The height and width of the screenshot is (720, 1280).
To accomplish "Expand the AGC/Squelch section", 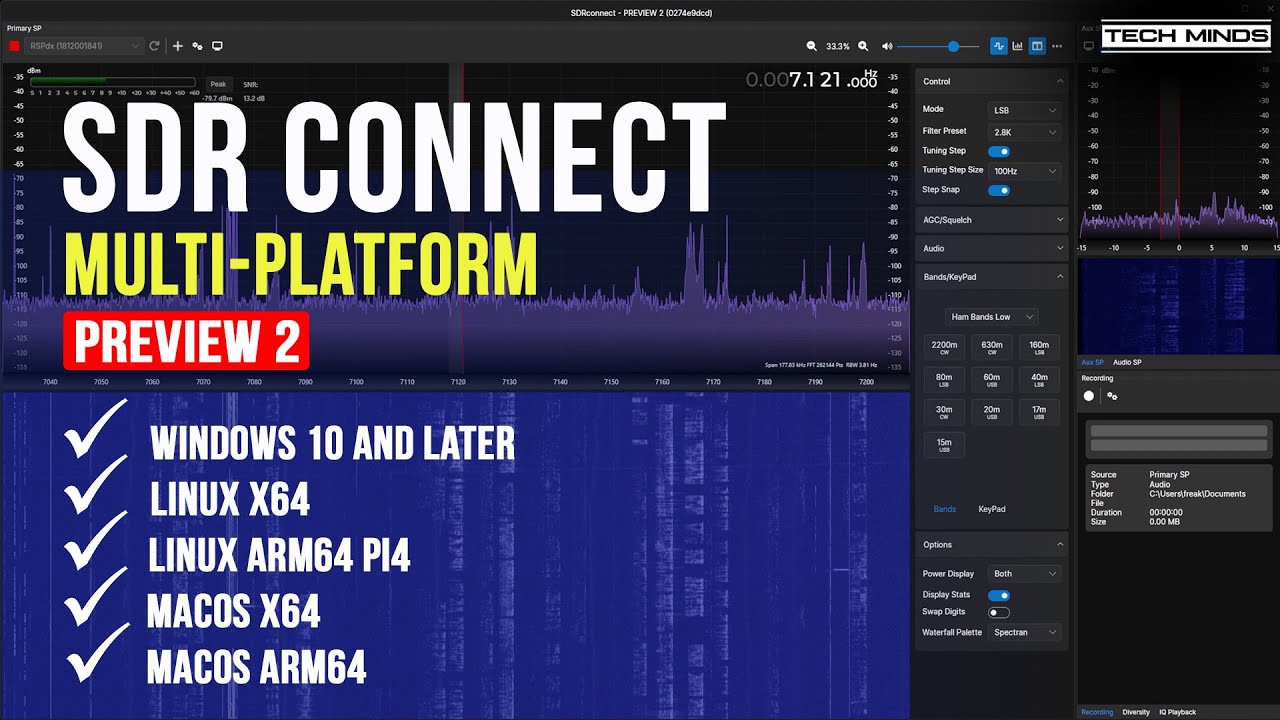I will coord(991,220).
